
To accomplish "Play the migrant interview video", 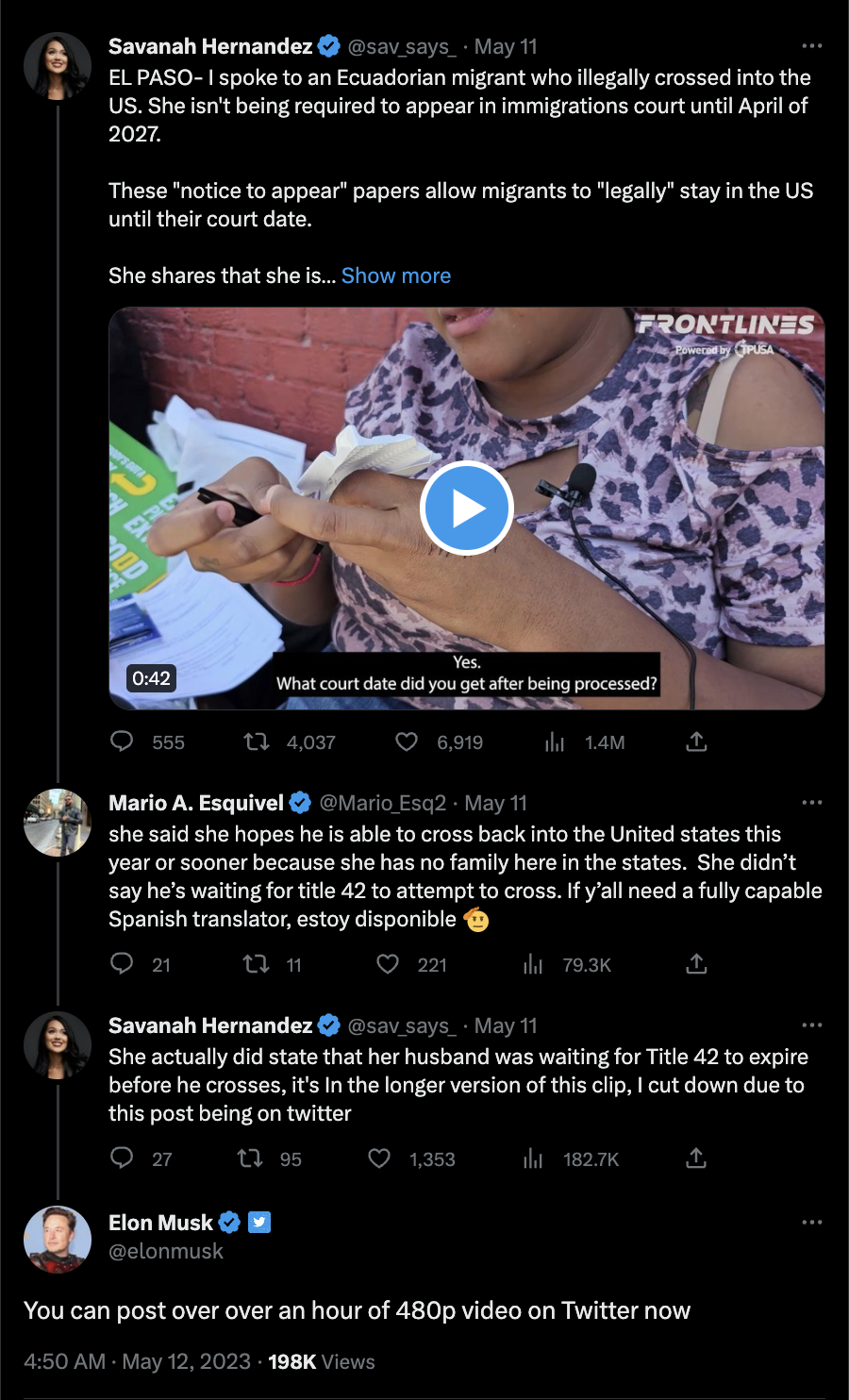I will [x=466, y=508].
